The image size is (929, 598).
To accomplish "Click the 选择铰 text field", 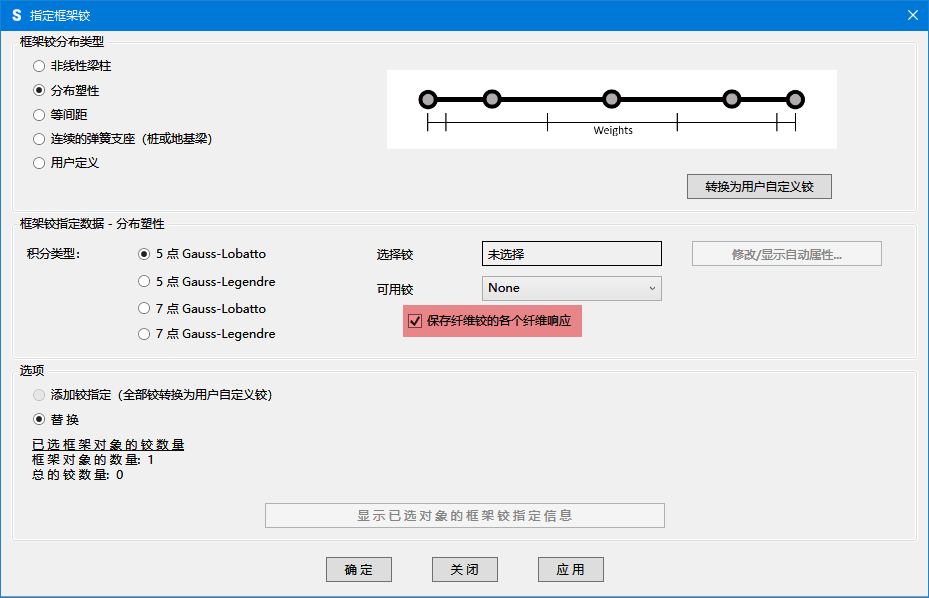I will (571, 254).
